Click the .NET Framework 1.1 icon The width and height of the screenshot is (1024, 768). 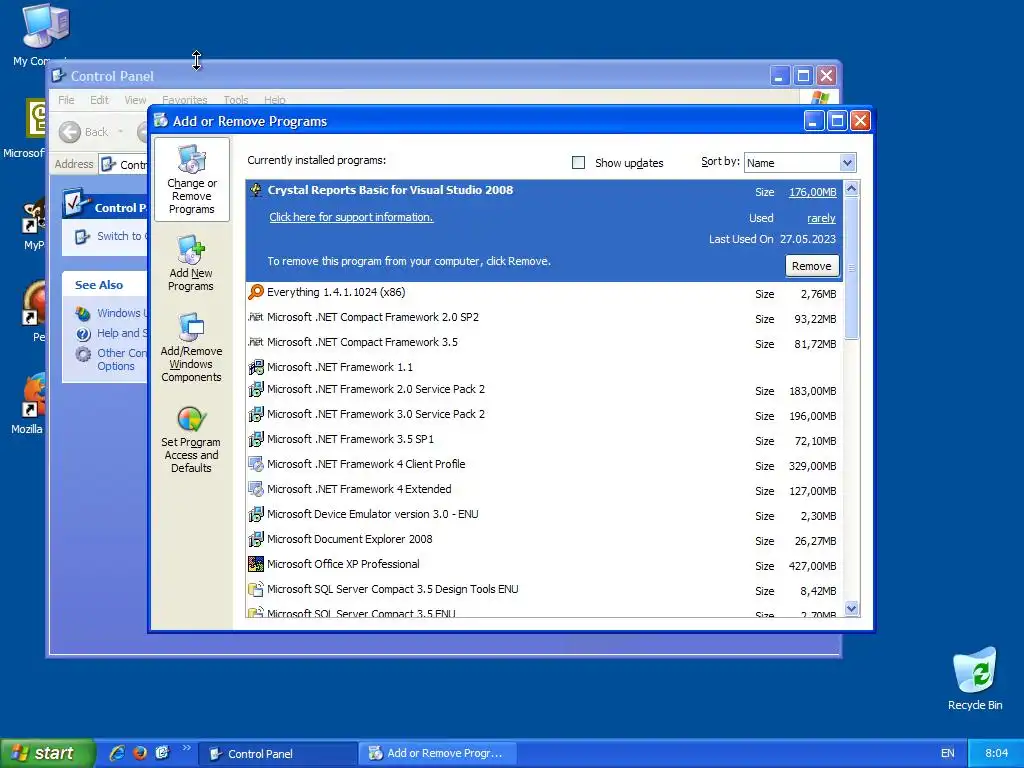pyautogui.click(x=256, y=367)
